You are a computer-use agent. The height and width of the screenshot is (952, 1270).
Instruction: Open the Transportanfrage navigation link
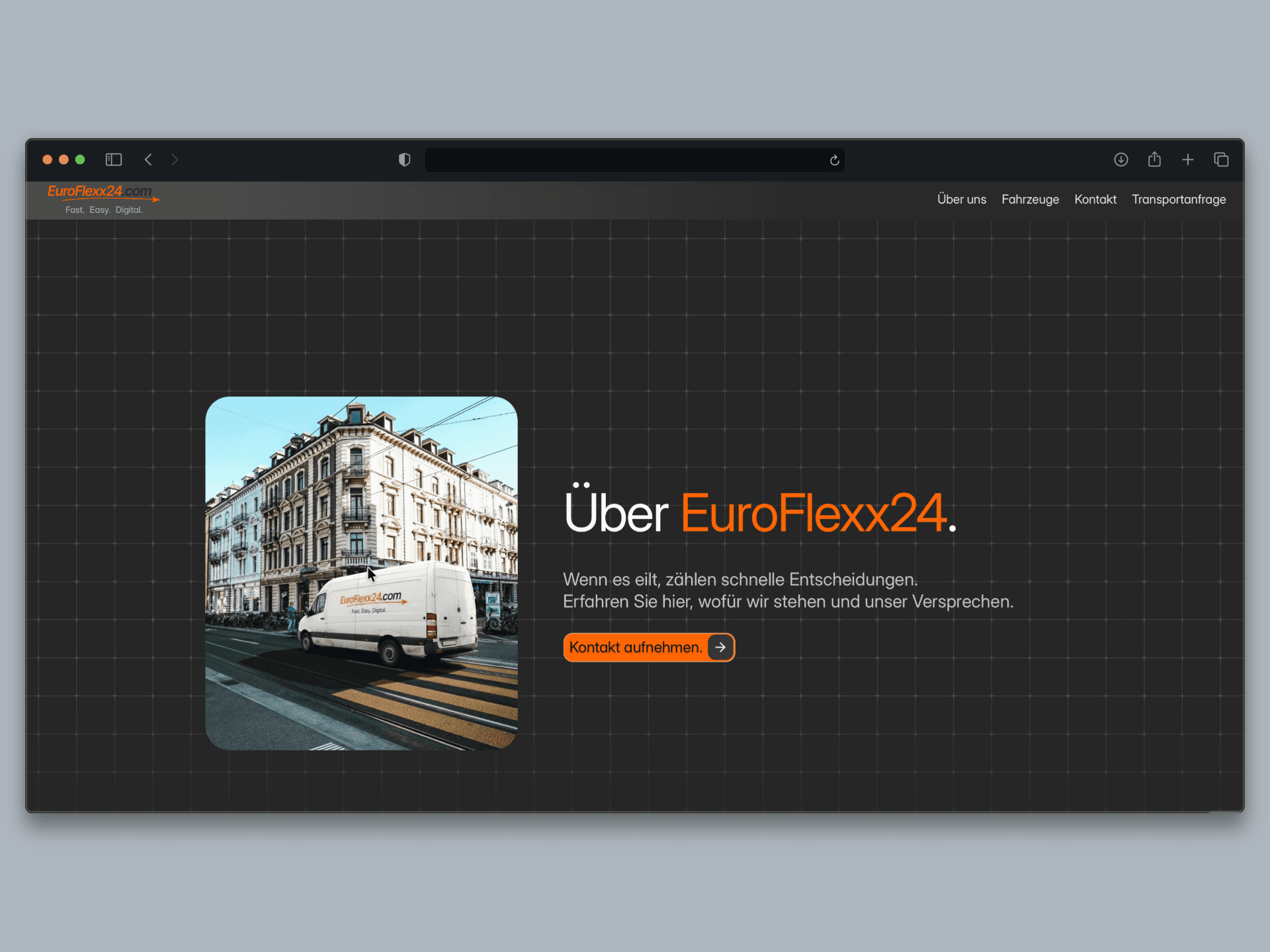coord(1179,199)
